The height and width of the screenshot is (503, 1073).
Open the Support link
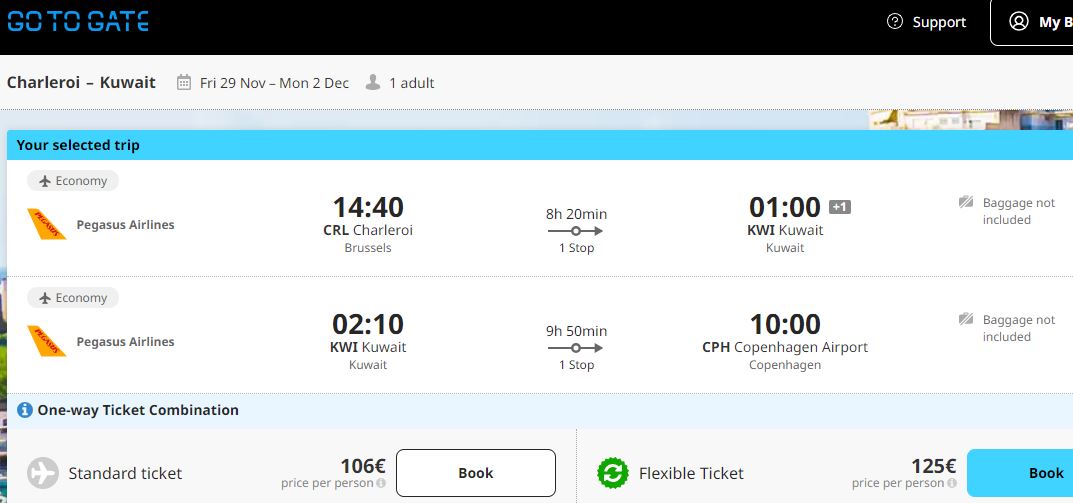tap(939, 22)
